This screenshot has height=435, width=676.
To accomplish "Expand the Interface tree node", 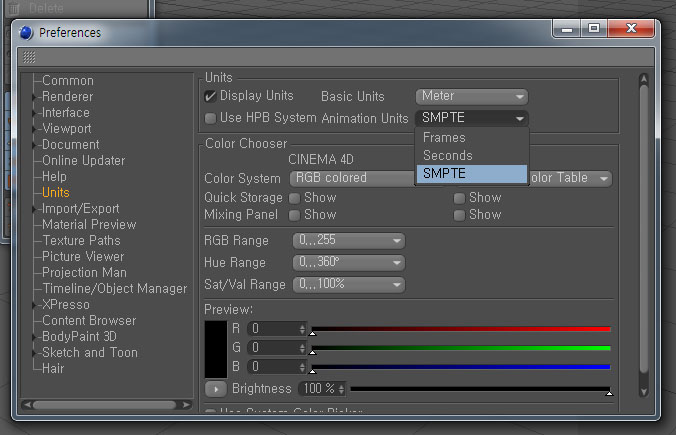I will (34, 113).
